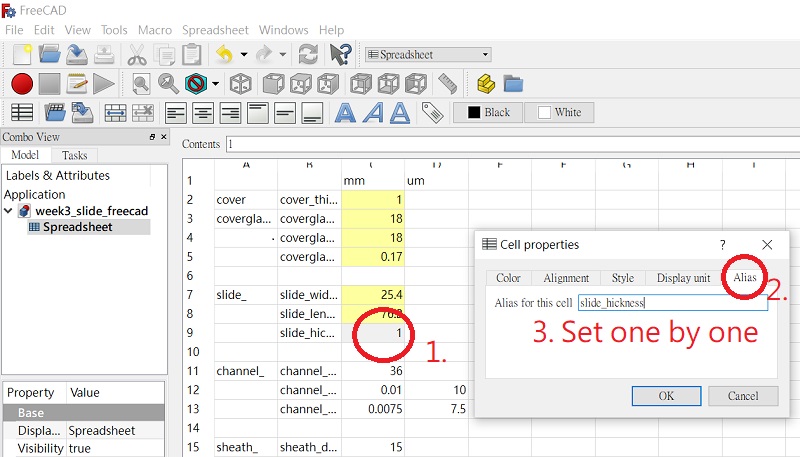Image resolution: width=800 pixels, height=457 pixels.
Task: Apply underline text style with the underlined A
Action: [400, 113]
